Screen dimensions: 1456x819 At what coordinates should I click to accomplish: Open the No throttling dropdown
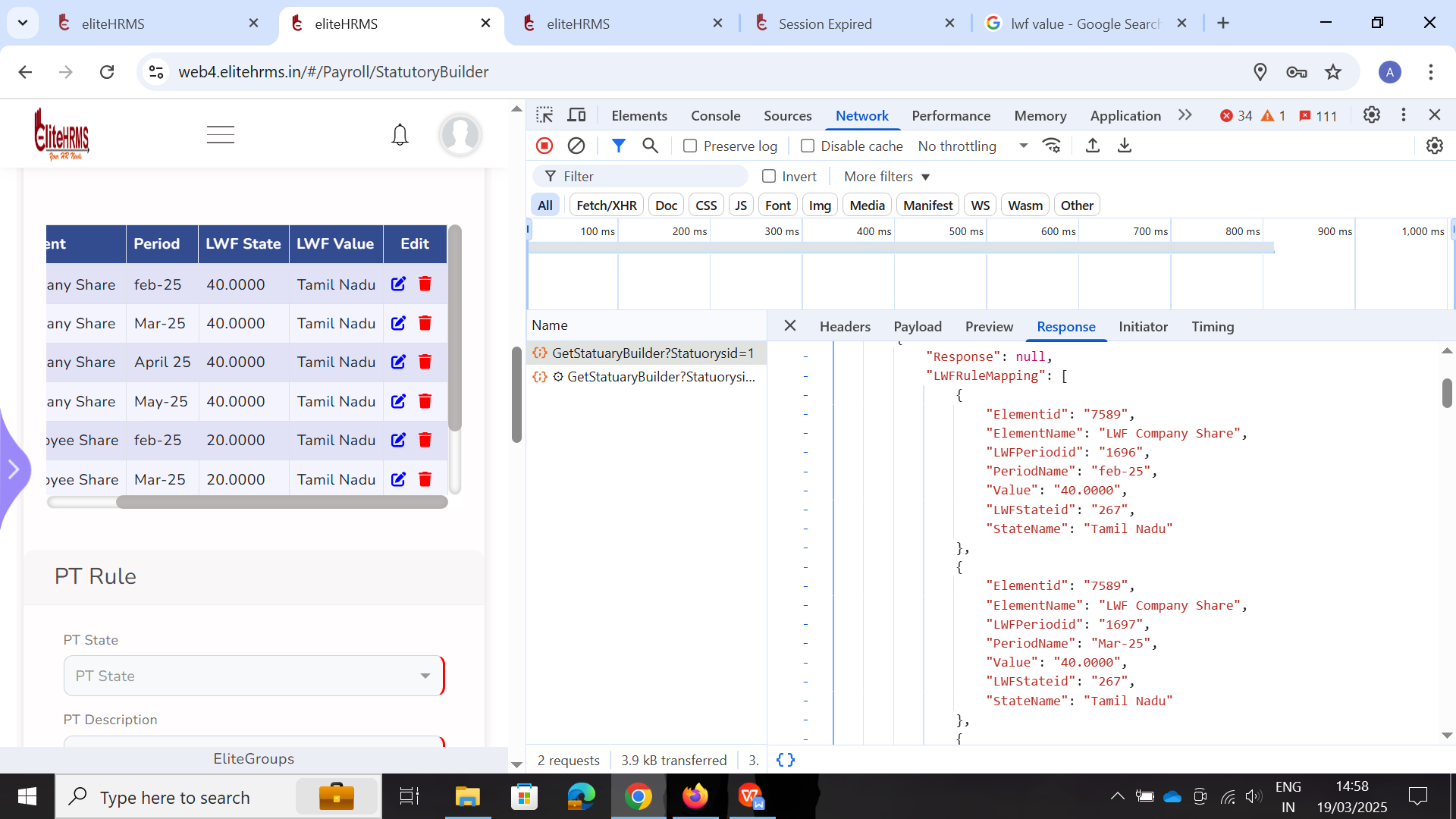pyautogui.click(x=972, y=146)
